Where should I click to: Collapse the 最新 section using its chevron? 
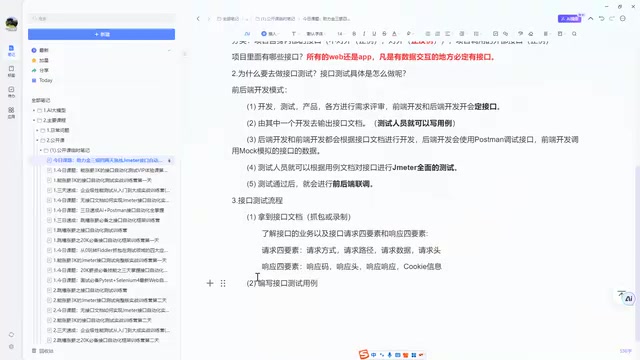[x=169, y=50]
